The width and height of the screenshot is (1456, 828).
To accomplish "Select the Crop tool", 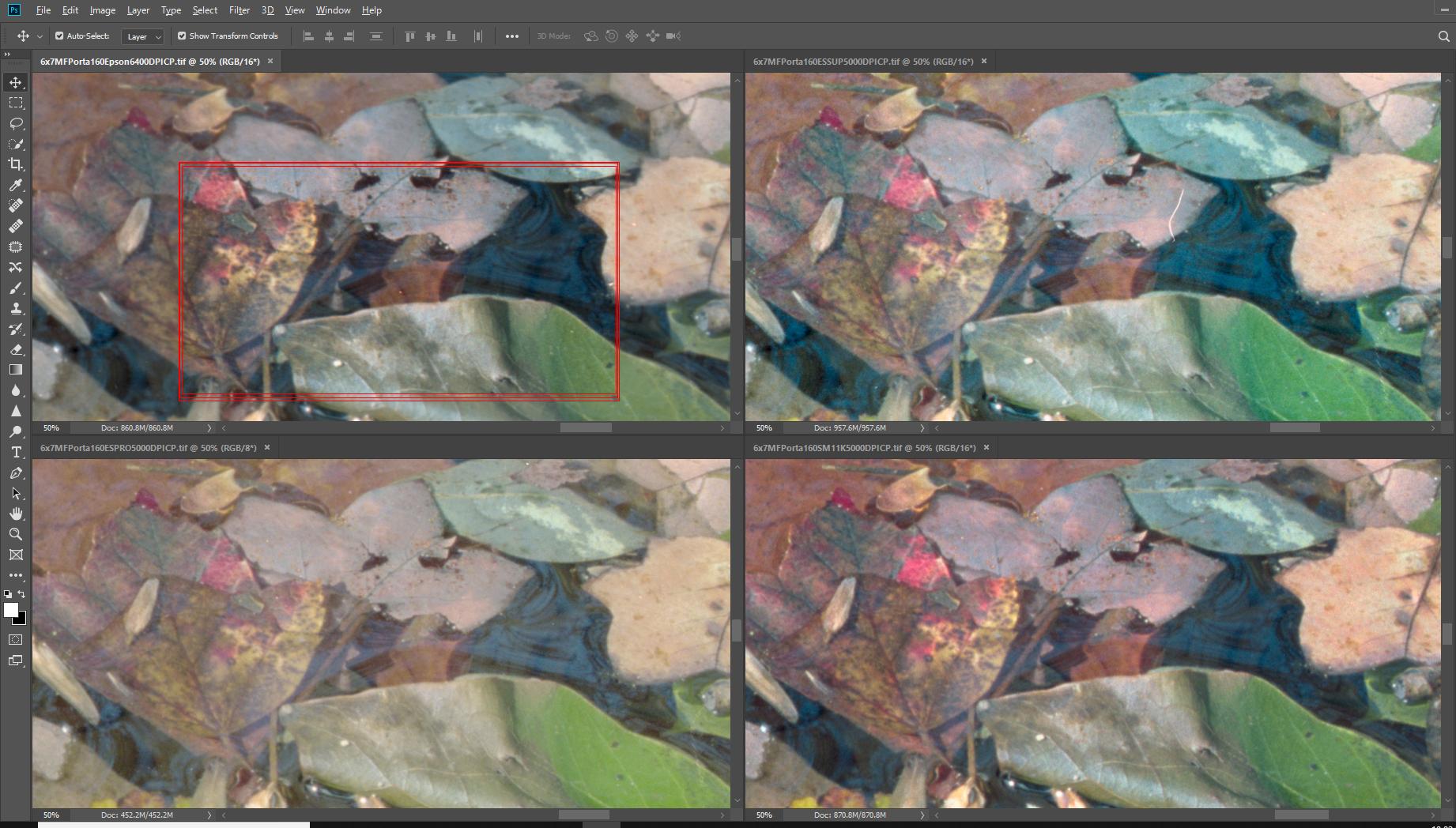I will point(16,164).
